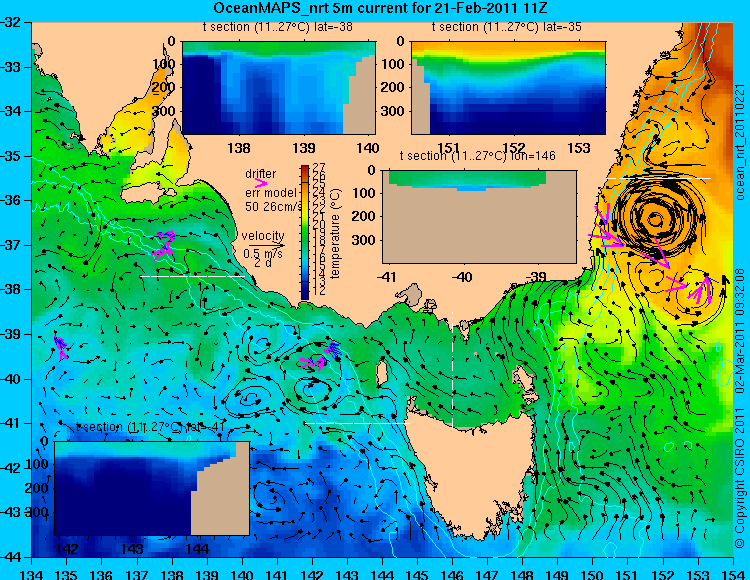
Task: Click center of large eddy near 152°E
Action: point(655,219)
